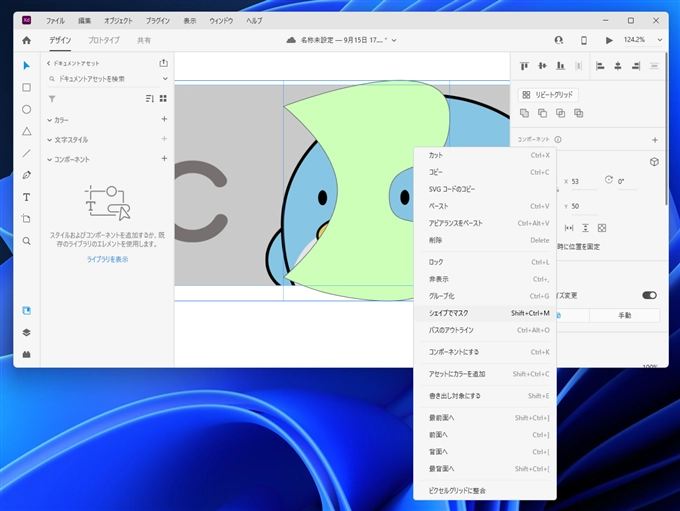Open the ファイル menu
The image size is (680, 511).
click(x=55, y=20)
